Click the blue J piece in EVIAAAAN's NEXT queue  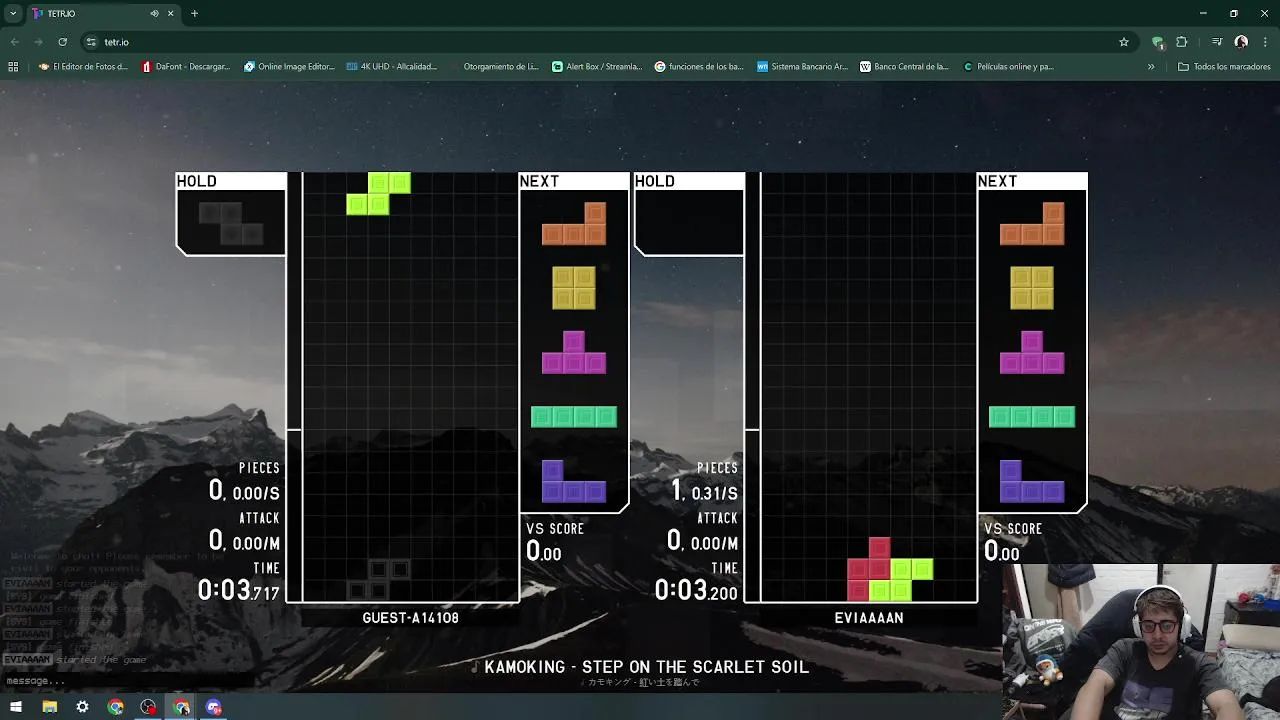(1032, 481)
